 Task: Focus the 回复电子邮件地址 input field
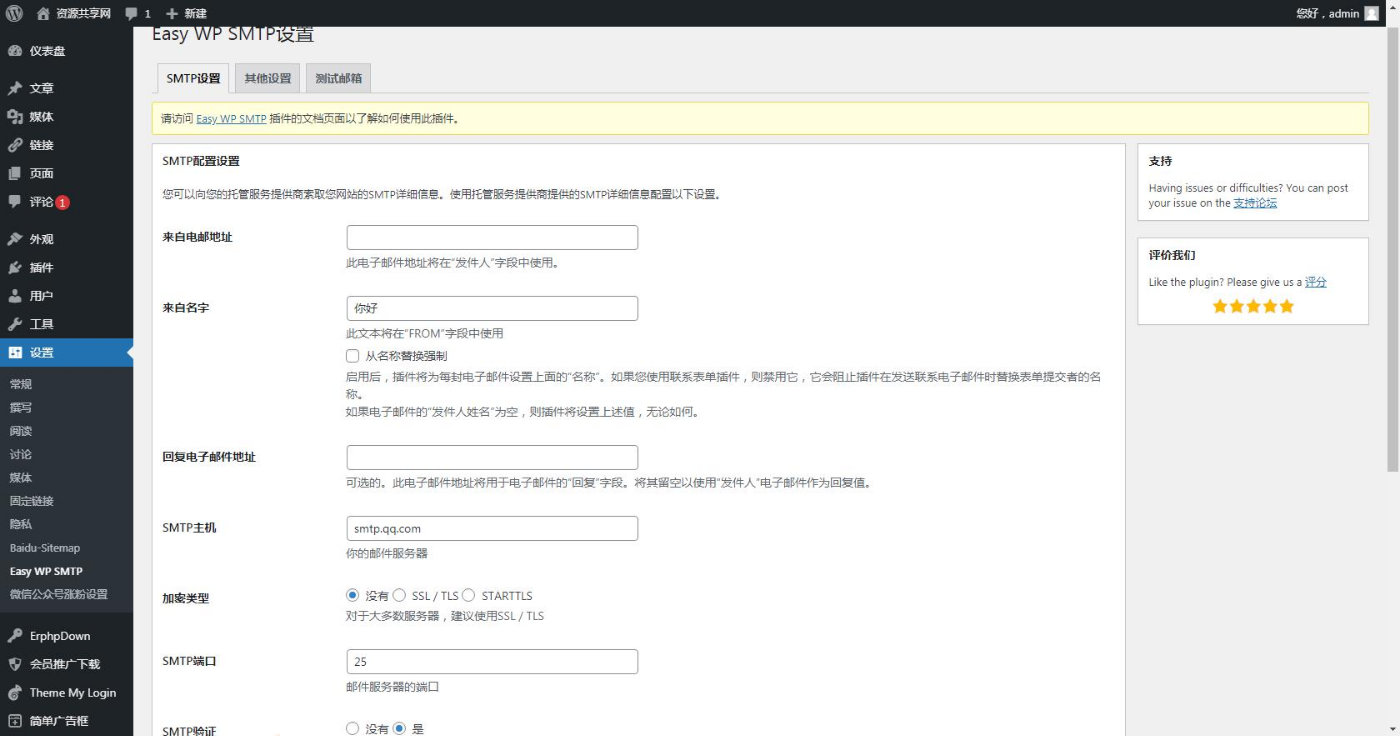[492, 457]
